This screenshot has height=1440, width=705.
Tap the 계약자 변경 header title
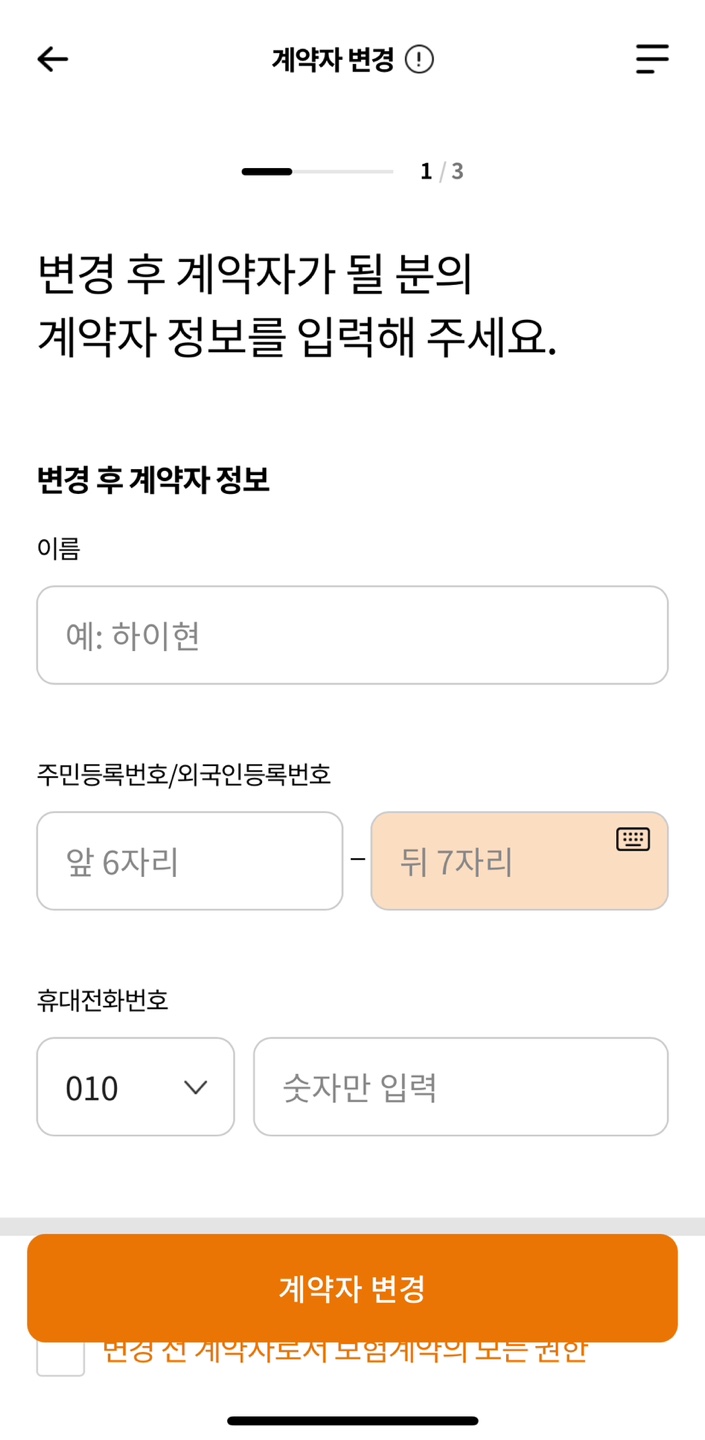(x=332, y=59)
